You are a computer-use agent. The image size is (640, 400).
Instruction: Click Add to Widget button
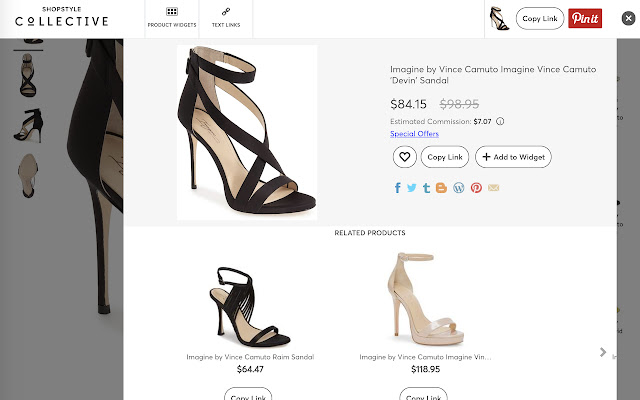tap(513, 157)
